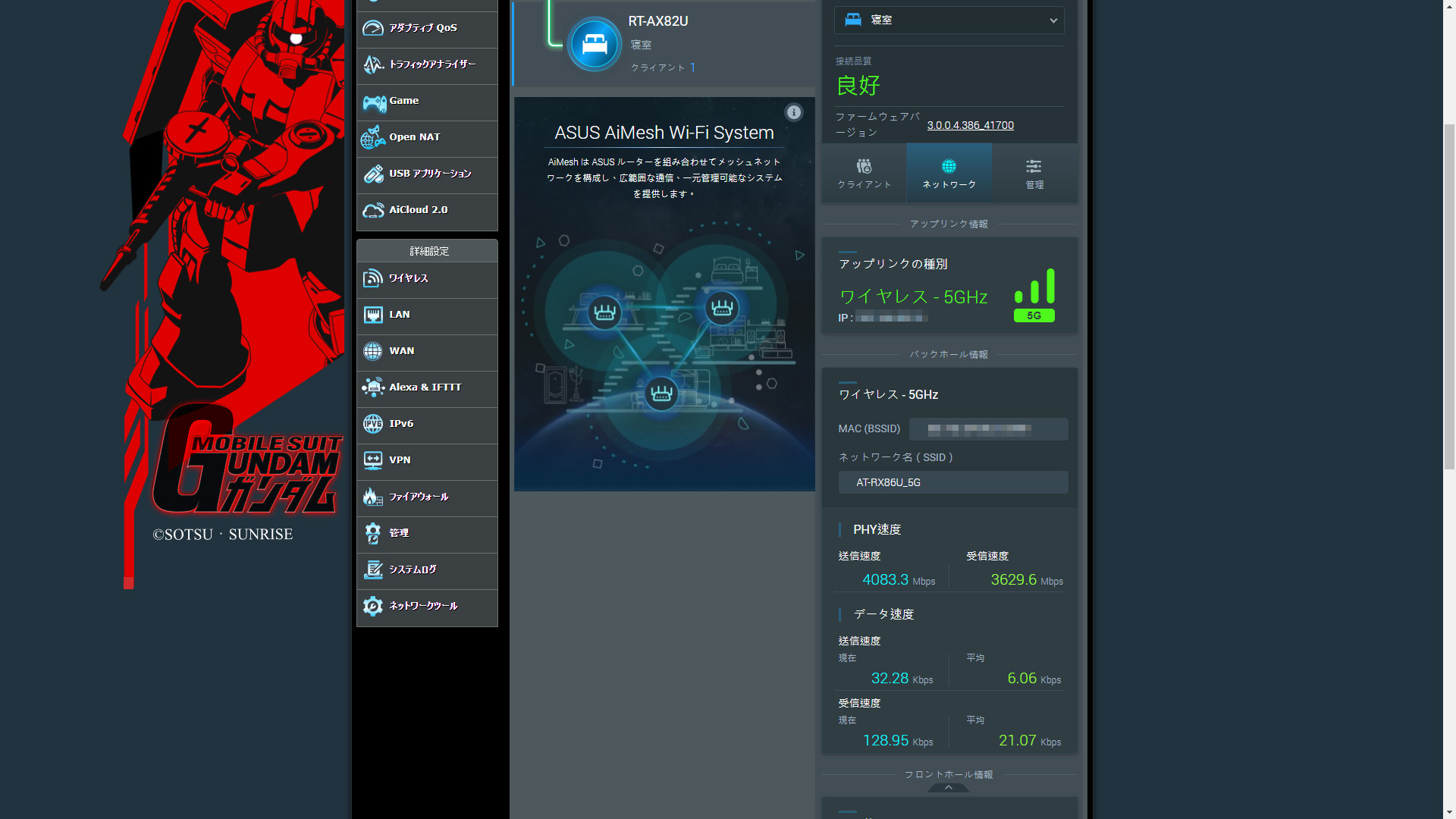Click the SSID field showing AT-RX86U_5G
1456x819 pixels.
pos(952,482)
